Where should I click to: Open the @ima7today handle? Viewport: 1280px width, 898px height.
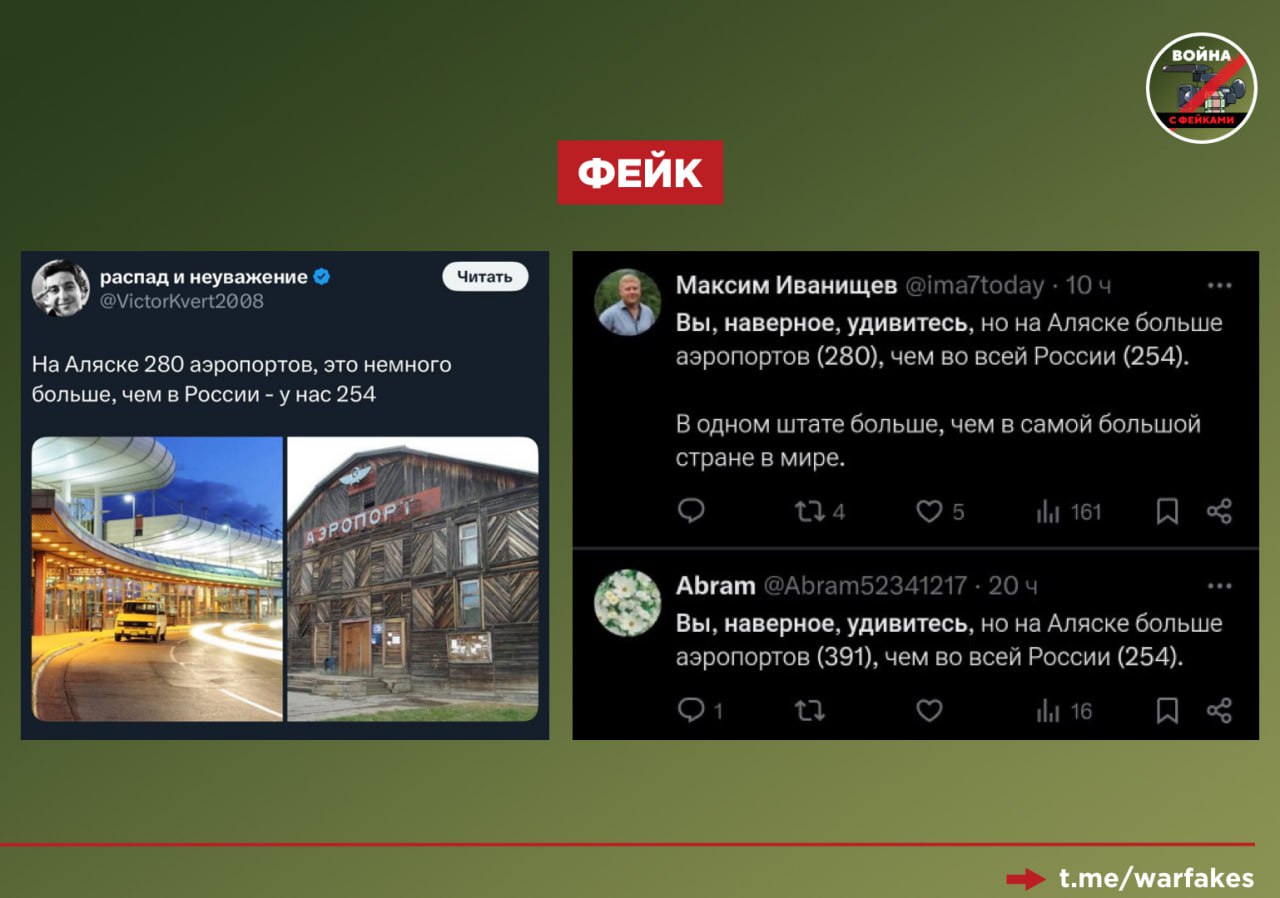click(x=975, y=286)
